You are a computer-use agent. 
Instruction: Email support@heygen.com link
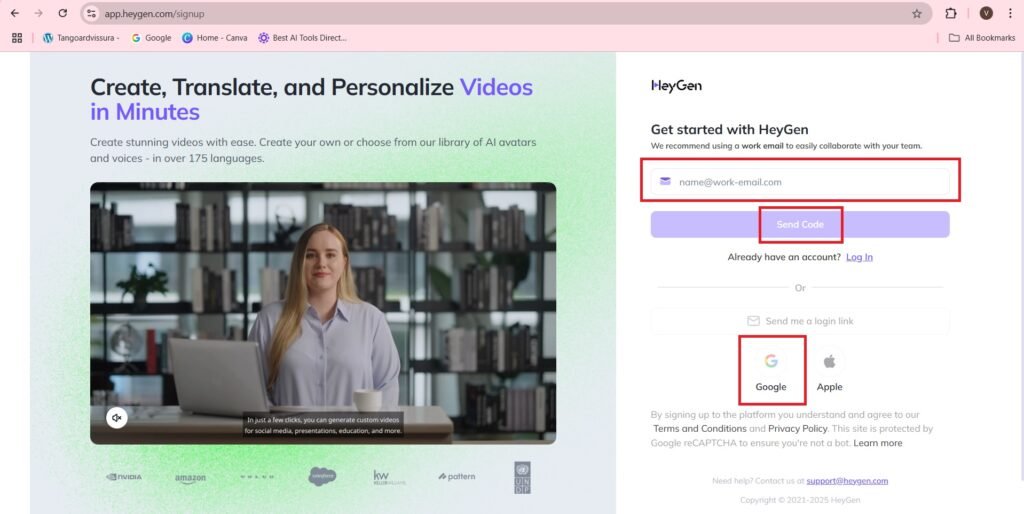pos(847,481)
